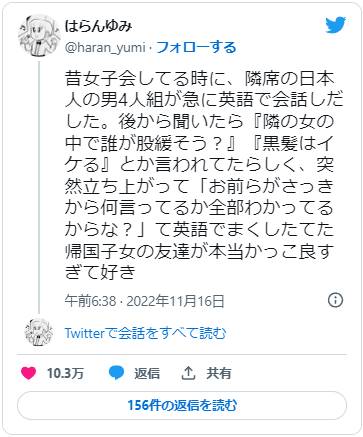Click the 156件の返信を読む button
Screen dimensions: 363x437
click(x=182, y=405)
